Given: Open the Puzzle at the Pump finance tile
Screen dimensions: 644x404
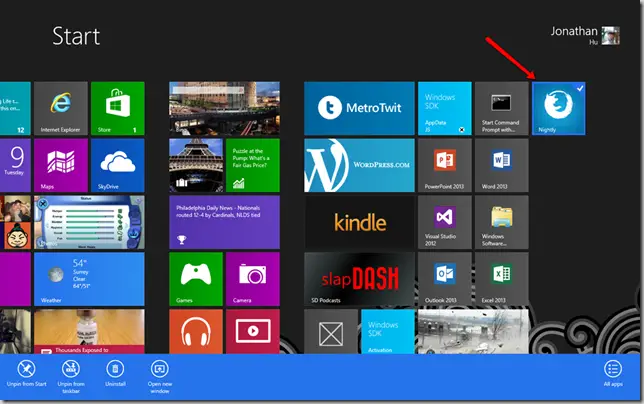Looking at the screenshot, I should pos(253,165).
